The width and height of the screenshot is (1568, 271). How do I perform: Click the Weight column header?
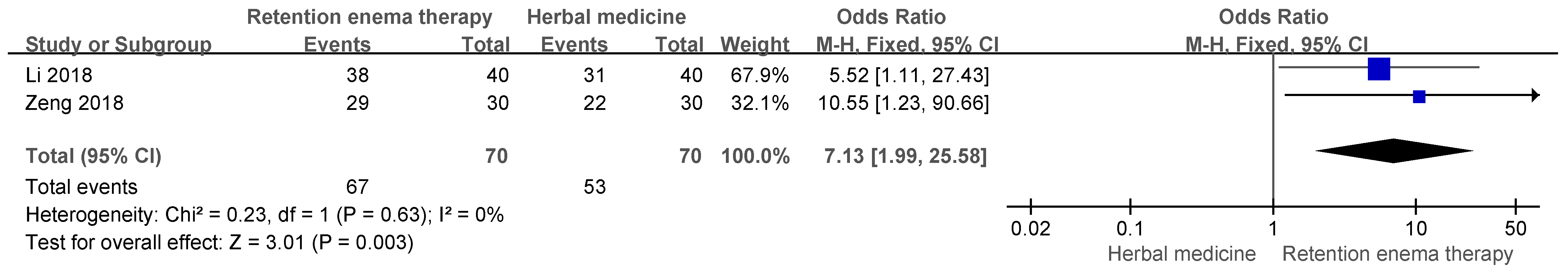[754, 44]
